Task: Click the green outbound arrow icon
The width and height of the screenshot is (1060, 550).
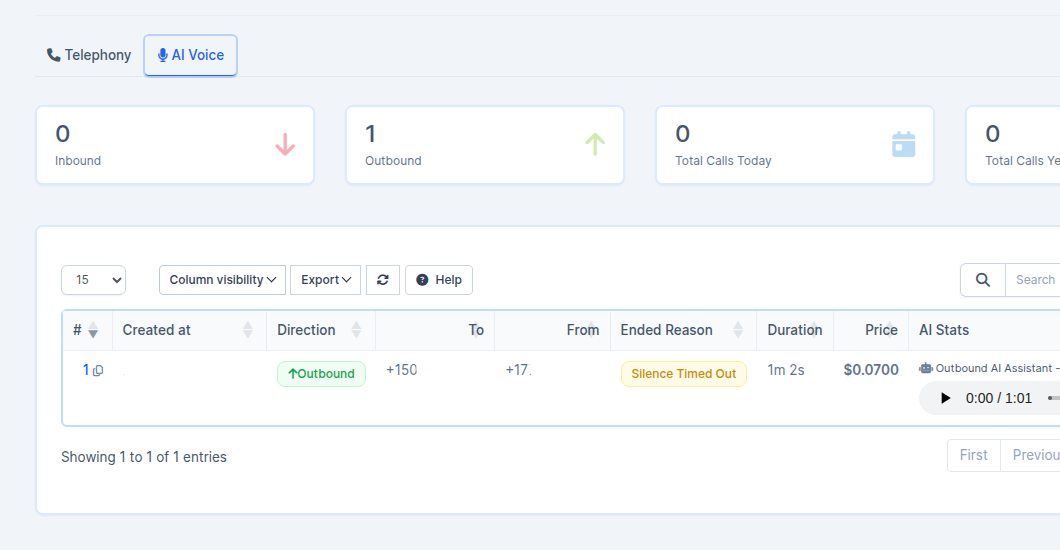Action: click(595, 145)
